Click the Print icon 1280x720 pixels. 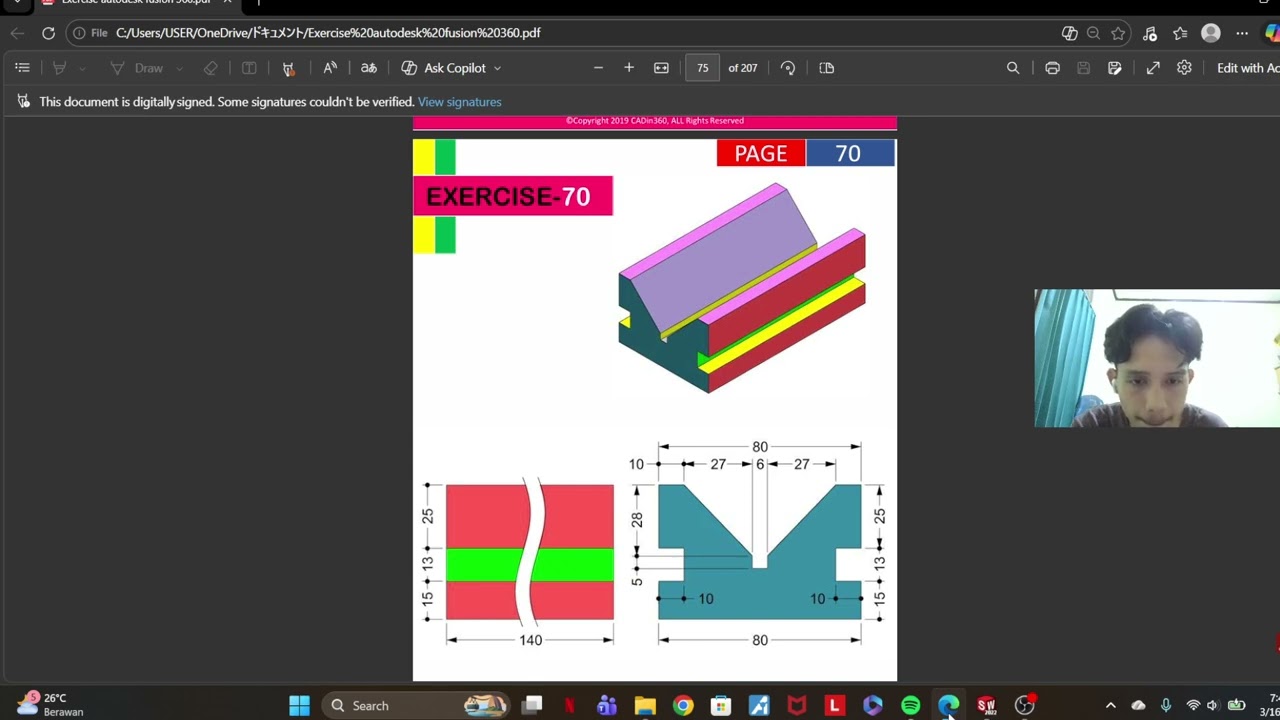[1052, 68]
